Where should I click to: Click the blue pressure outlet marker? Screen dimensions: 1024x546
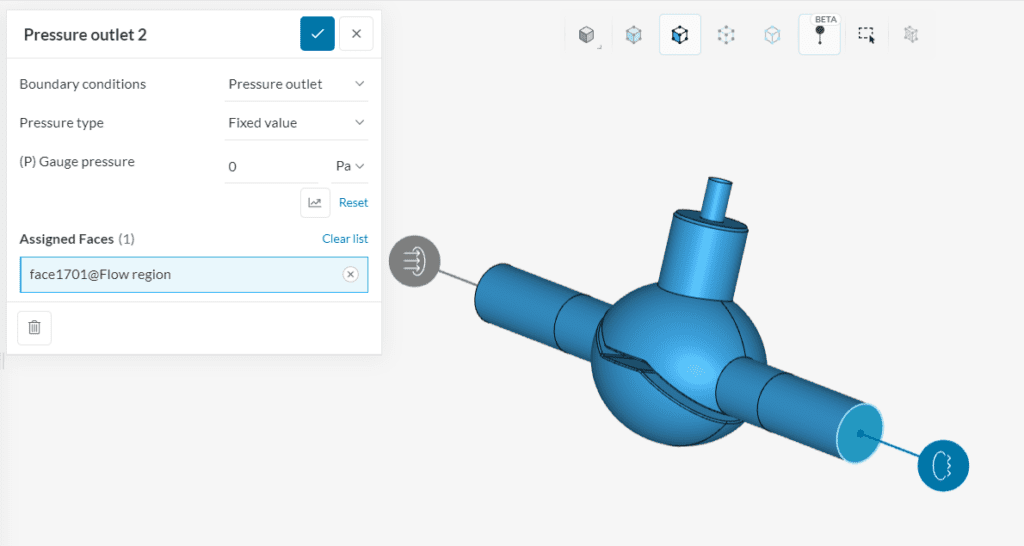(942, 464)
